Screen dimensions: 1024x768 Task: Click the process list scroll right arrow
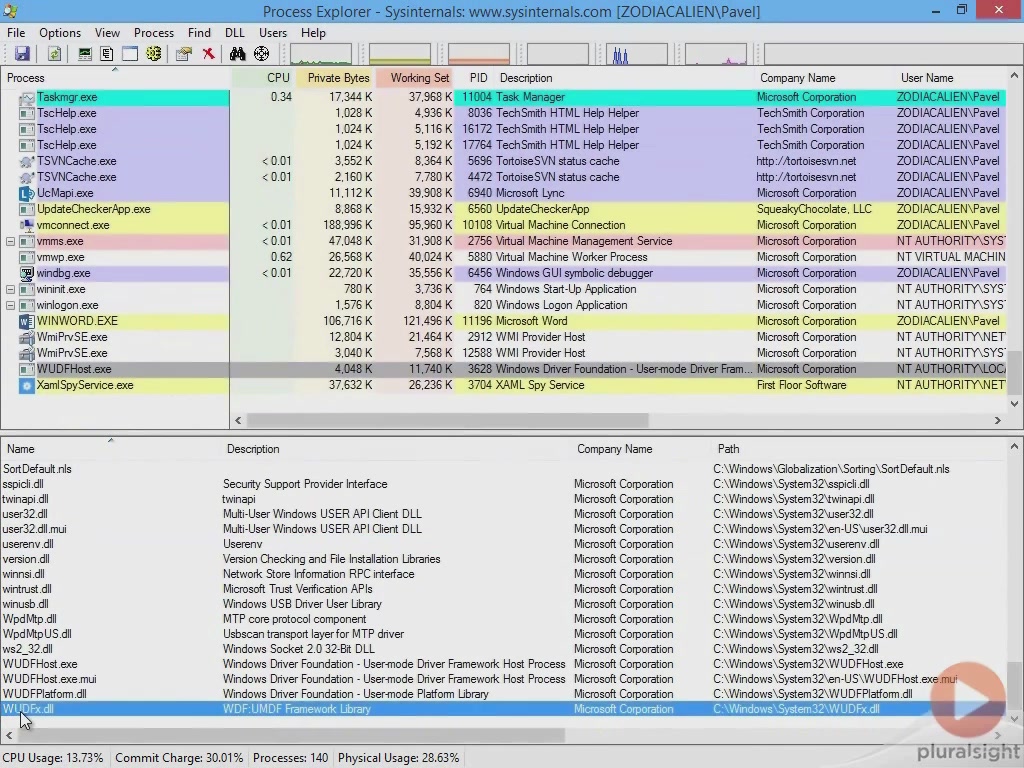click(x=998, y=421)
